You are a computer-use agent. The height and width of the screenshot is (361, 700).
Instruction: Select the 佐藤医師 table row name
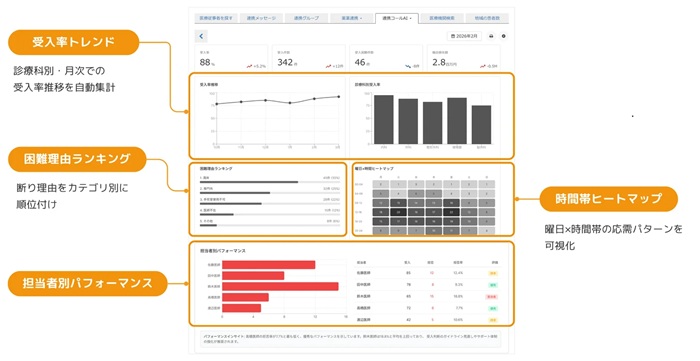coord(364,273)
